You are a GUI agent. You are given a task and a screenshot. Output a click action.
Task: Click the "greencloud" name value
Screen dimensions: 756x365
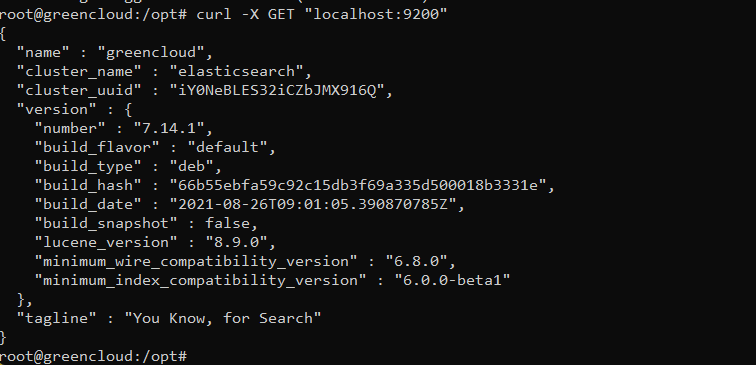click(x=151, y=52)
